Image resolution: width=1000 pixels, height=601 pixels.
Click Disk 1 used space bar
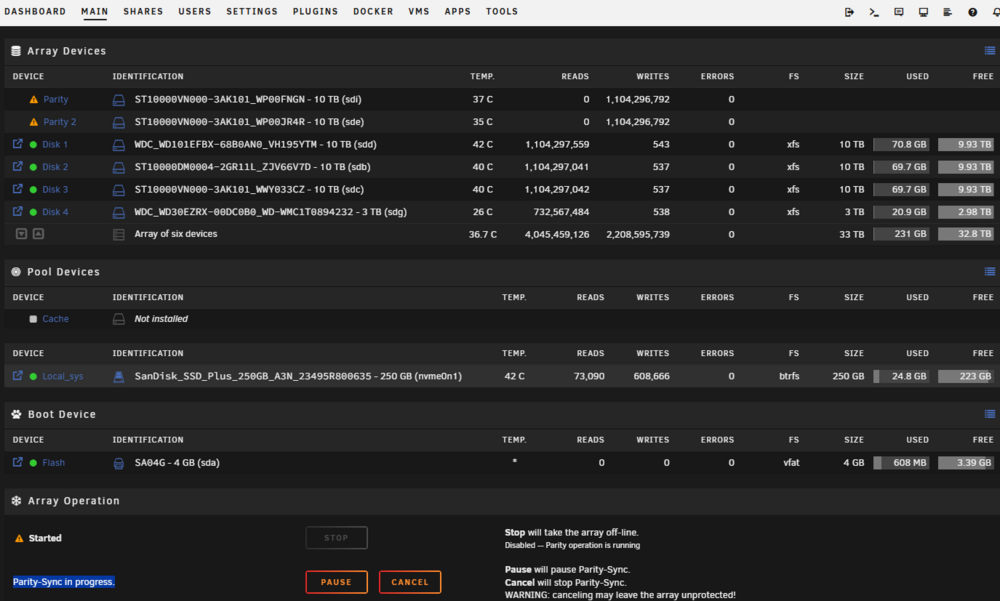point(901,144)
